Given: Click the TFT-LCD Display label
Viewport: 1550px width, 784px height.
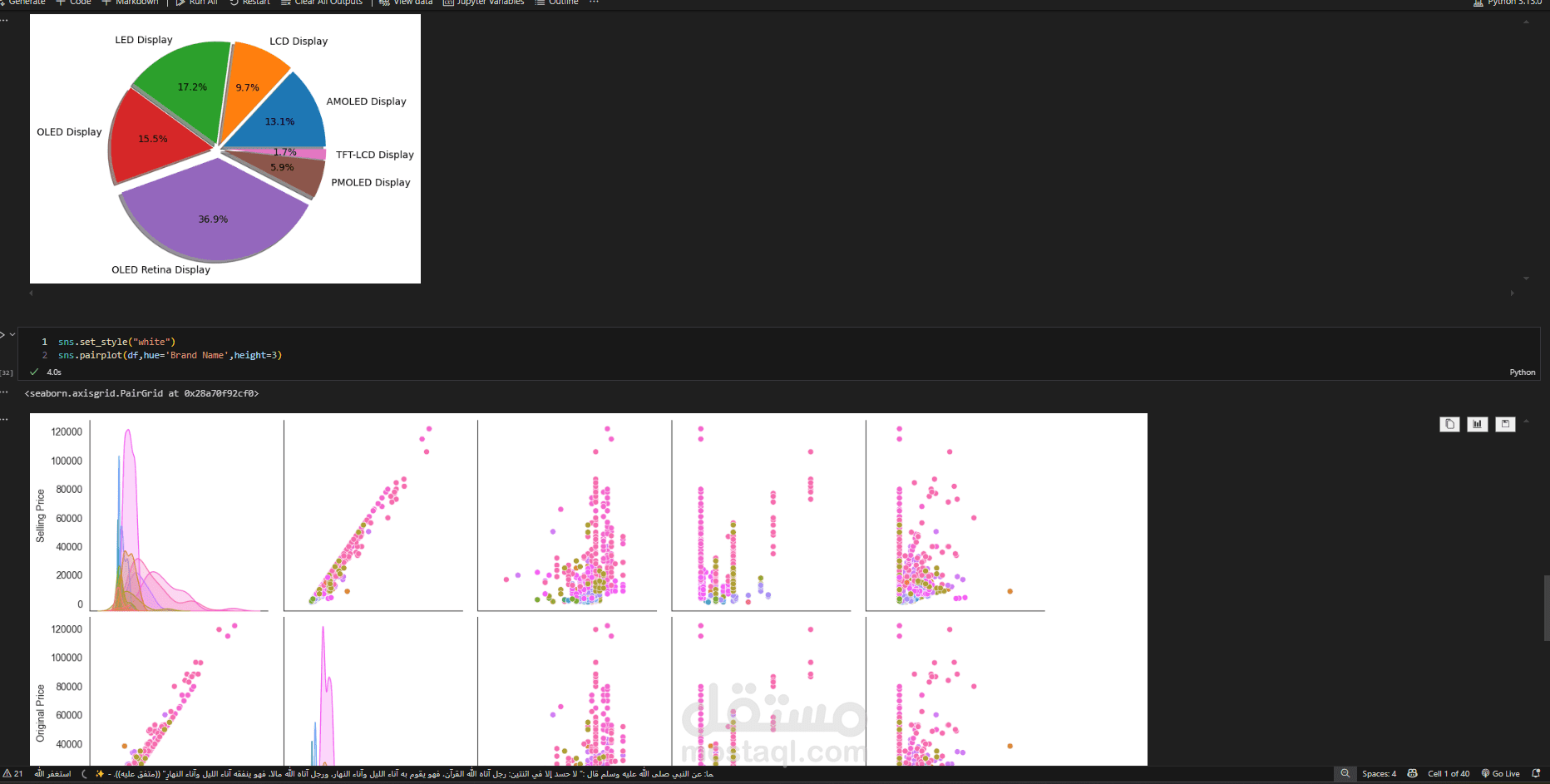Looking at the screenshot, I should (x=375, y=155).
